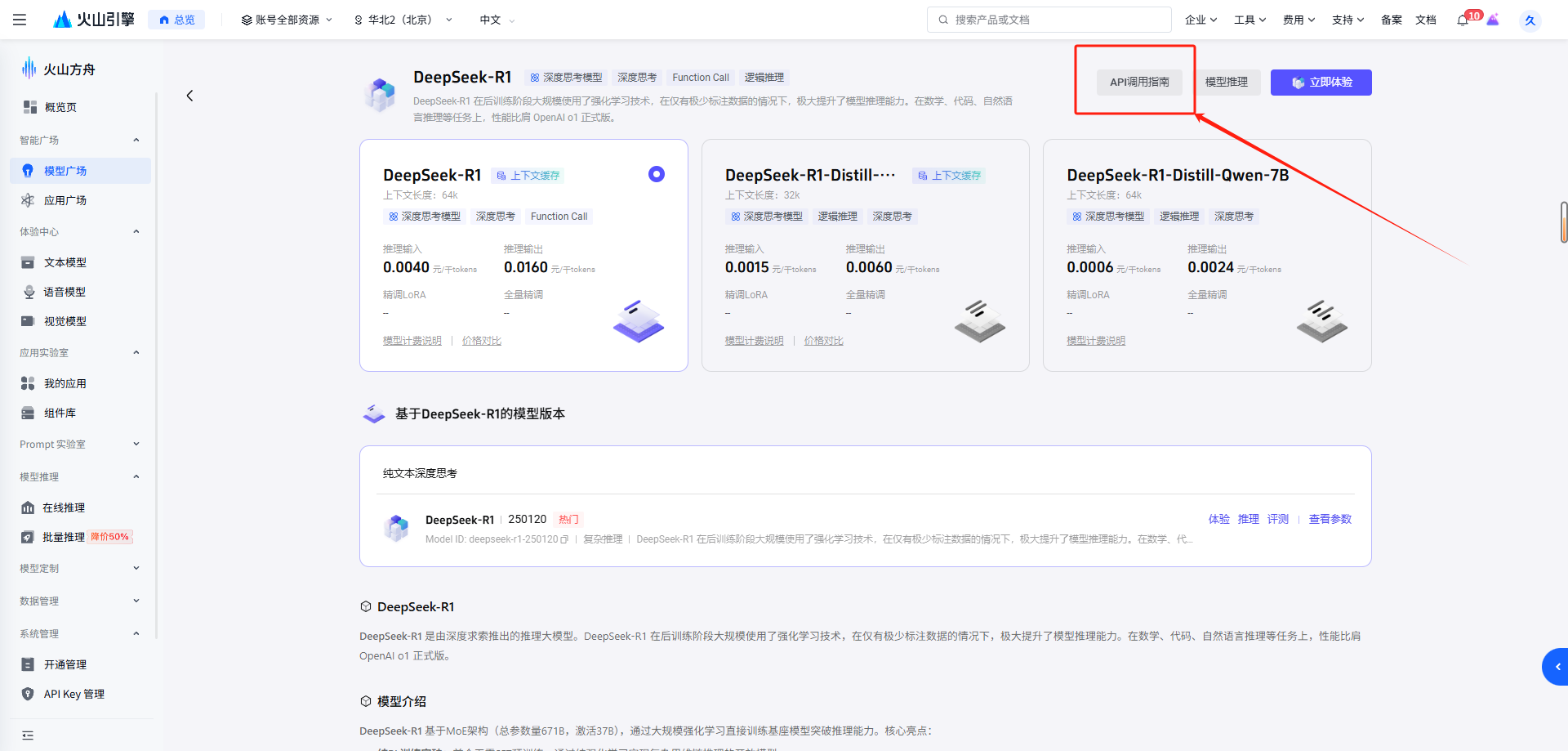Click the 总览 home button
Screen dimensions: 1568x751
click(x=176, y=20)
